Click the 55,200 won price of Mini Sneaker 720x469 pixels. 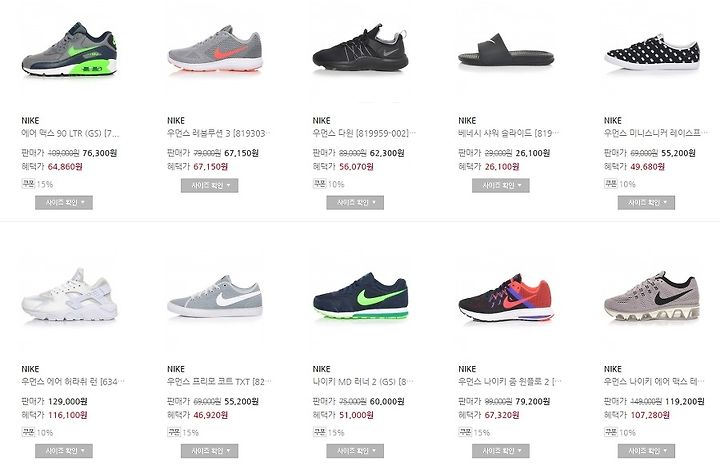678,153
